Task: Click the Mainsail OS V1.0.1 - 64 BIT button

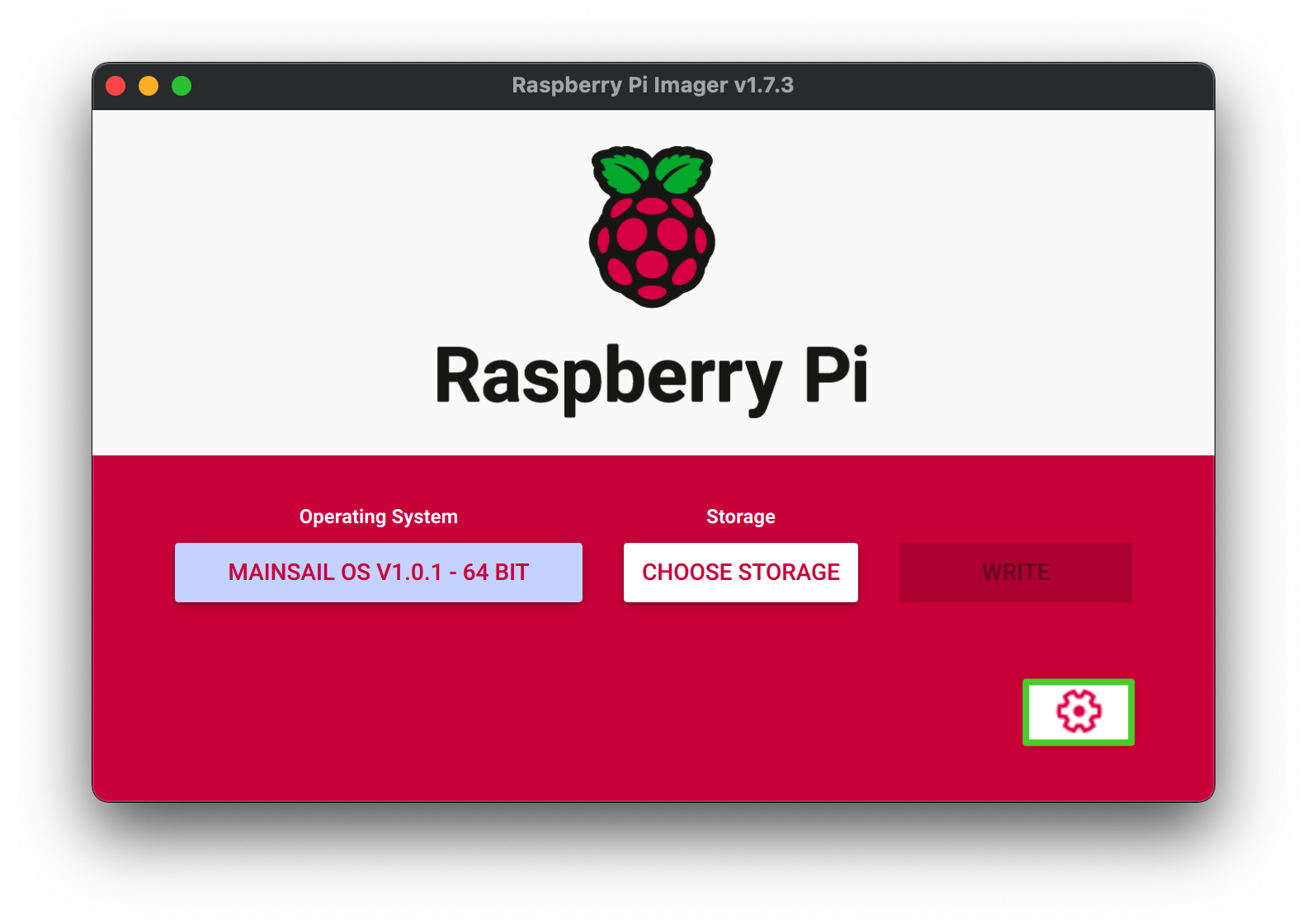Action: (x=379, y=573)
